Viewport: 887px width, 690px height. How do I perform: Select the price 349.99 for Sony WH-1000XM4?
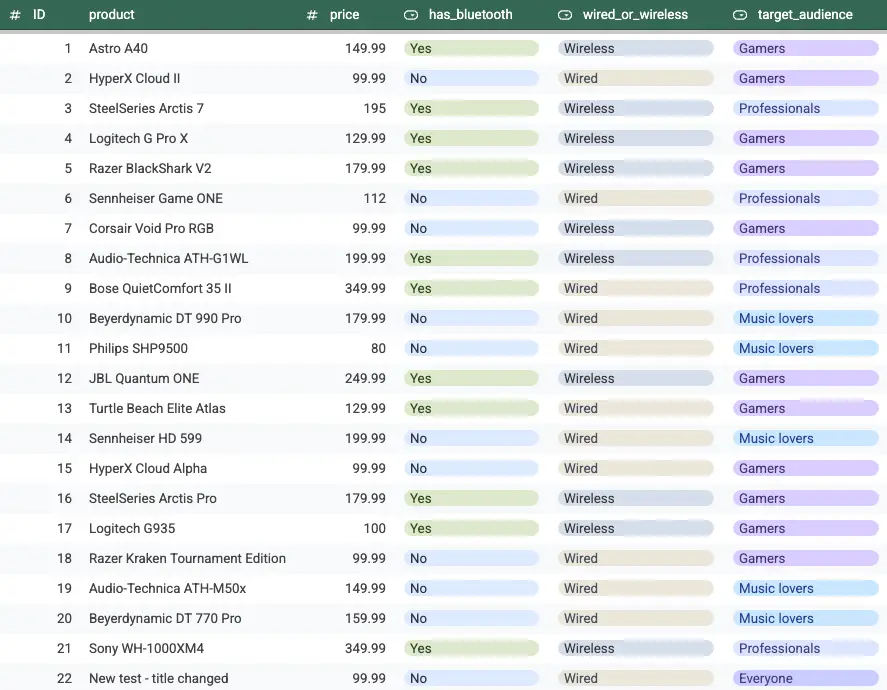365,648
